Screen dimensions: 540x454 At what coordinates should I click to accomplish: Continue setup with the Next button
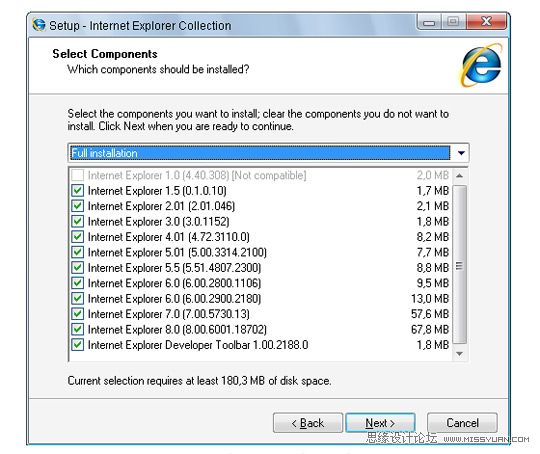coord(380,423)
